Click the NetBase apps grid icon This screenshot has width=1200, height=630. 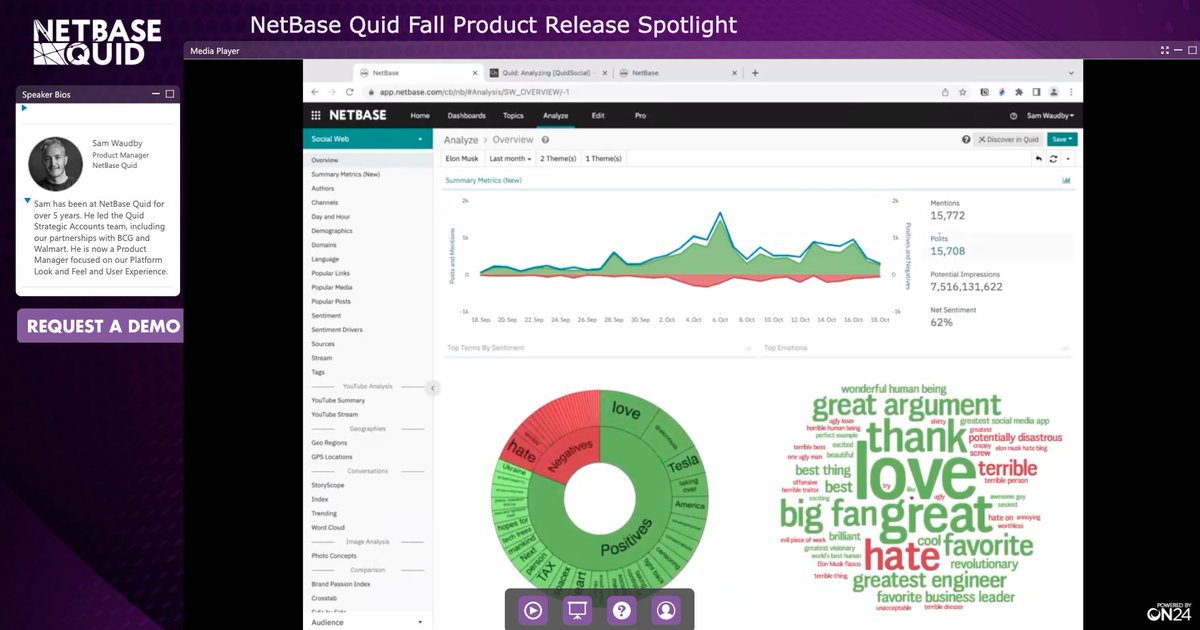(316, 115)
